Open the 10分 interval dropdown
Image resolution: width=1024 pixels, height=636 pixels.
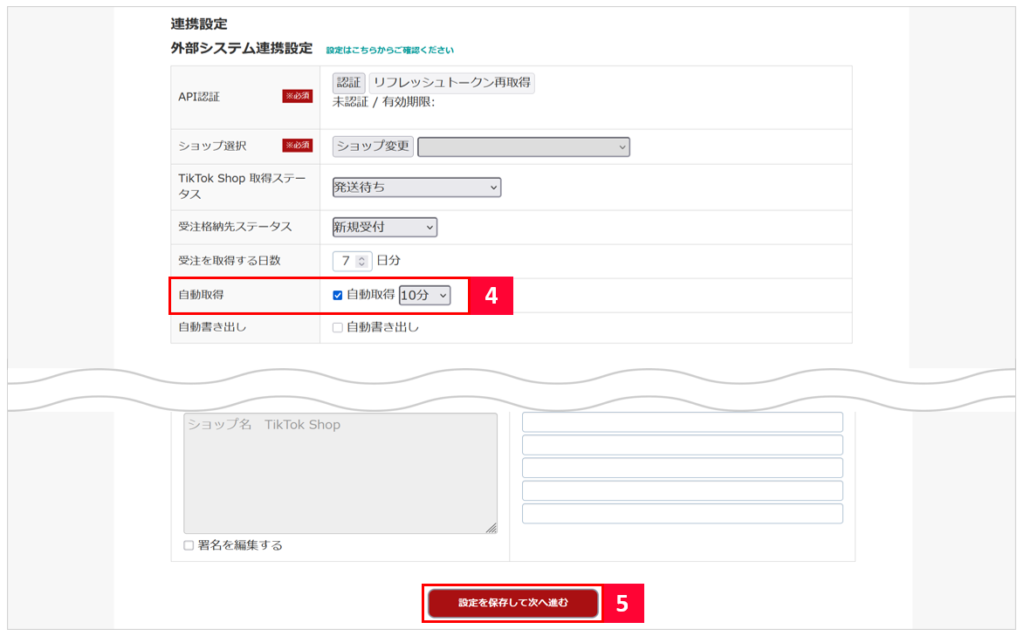424,295
